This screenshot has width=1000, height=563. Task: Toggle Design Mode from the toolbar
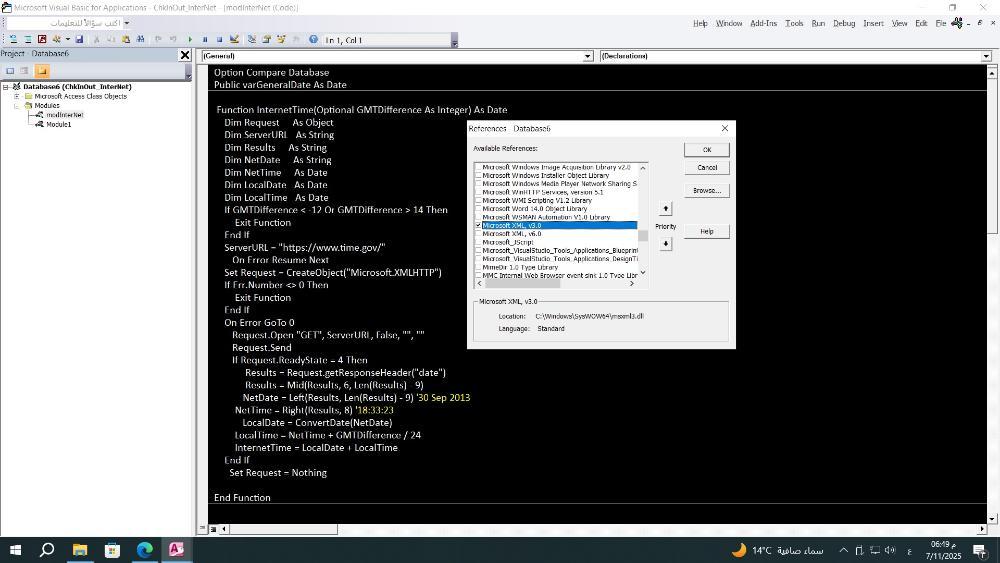coord(234,40)
